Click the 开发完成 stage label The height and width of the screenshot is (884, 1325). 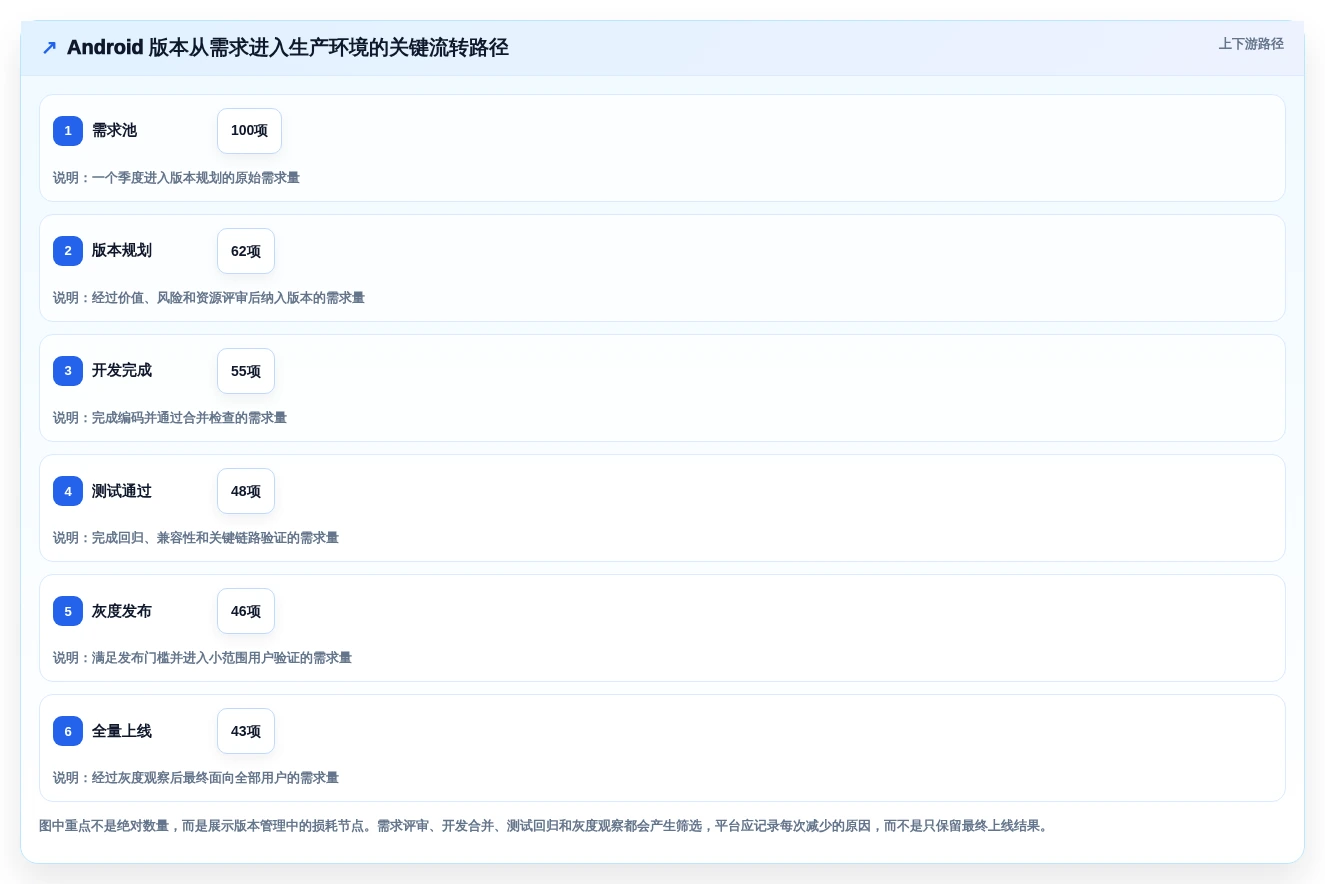coord(122,371)
